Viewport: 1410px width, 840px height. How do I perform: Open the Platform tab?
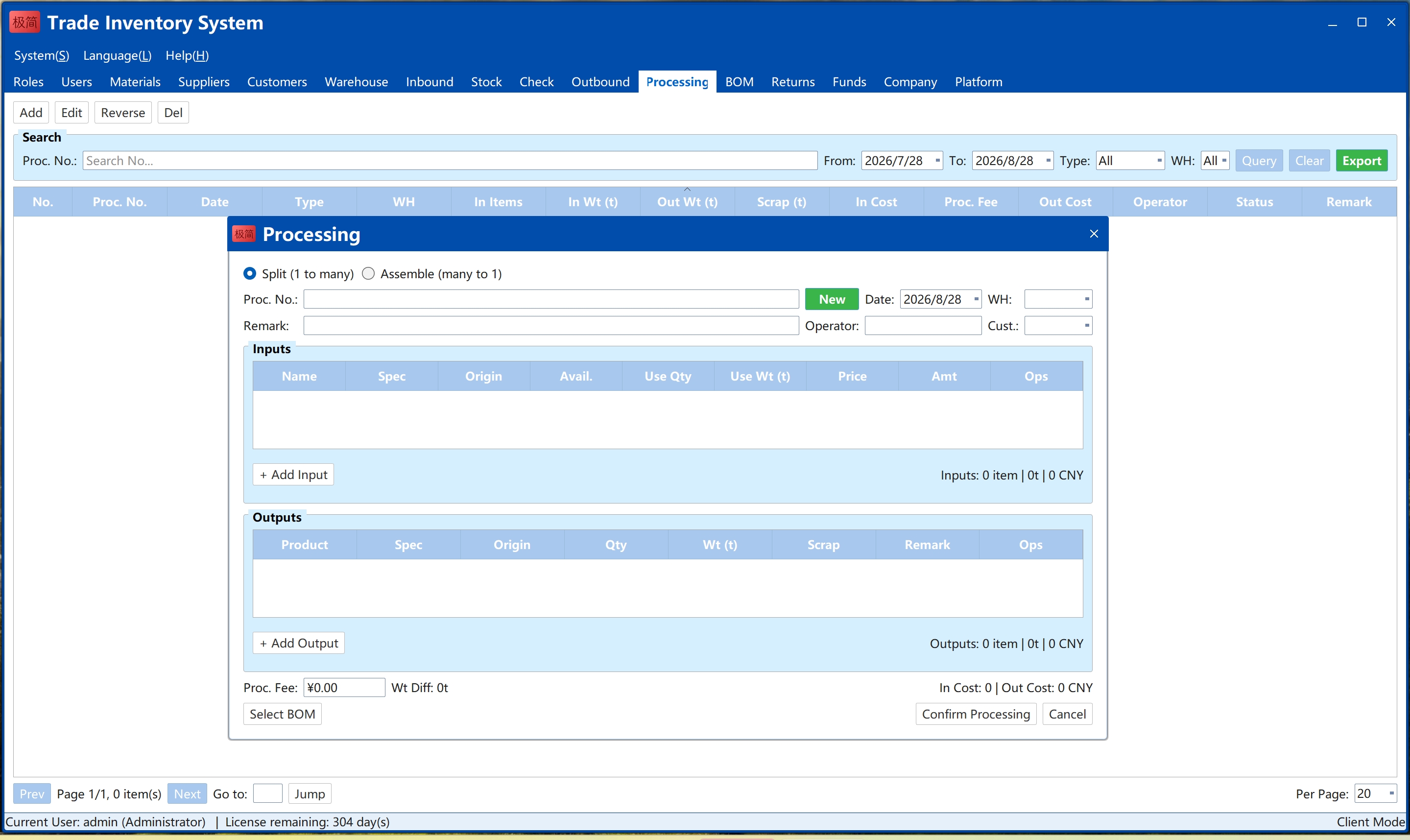click(979, 81)
